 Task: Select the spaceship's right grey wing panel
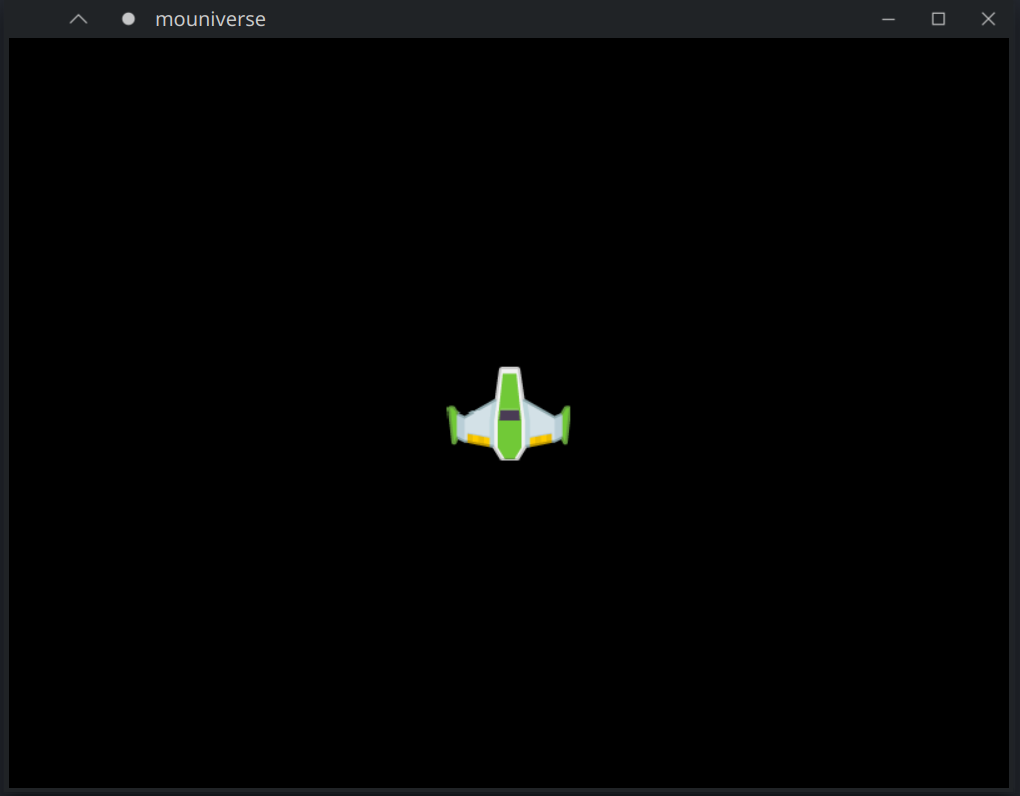(541, 421)
